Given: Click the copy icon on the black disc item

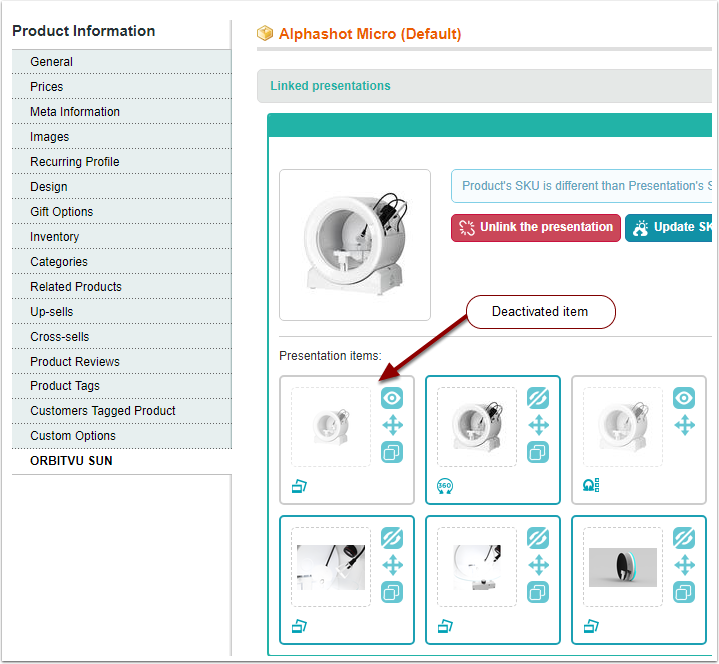Looking at the screenshot, I should [x=684, y=592].
